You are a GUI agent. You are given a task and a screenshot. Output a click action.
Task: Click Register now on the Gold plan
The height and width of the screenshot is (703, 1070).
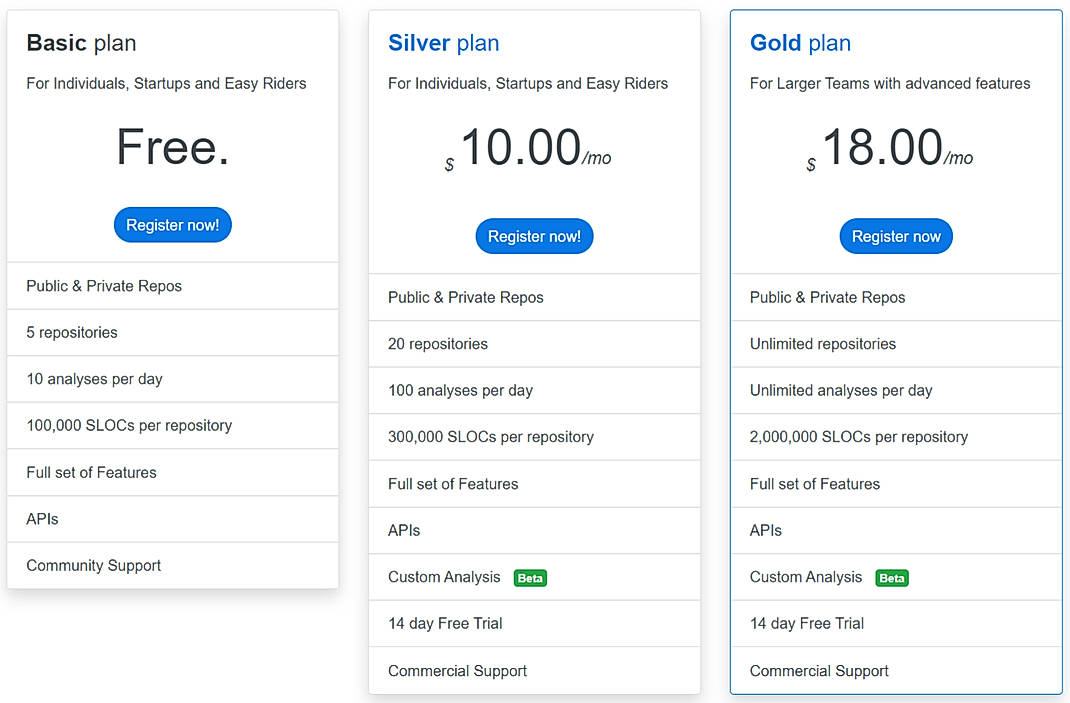pyautogui.click(x=895, y=236)
